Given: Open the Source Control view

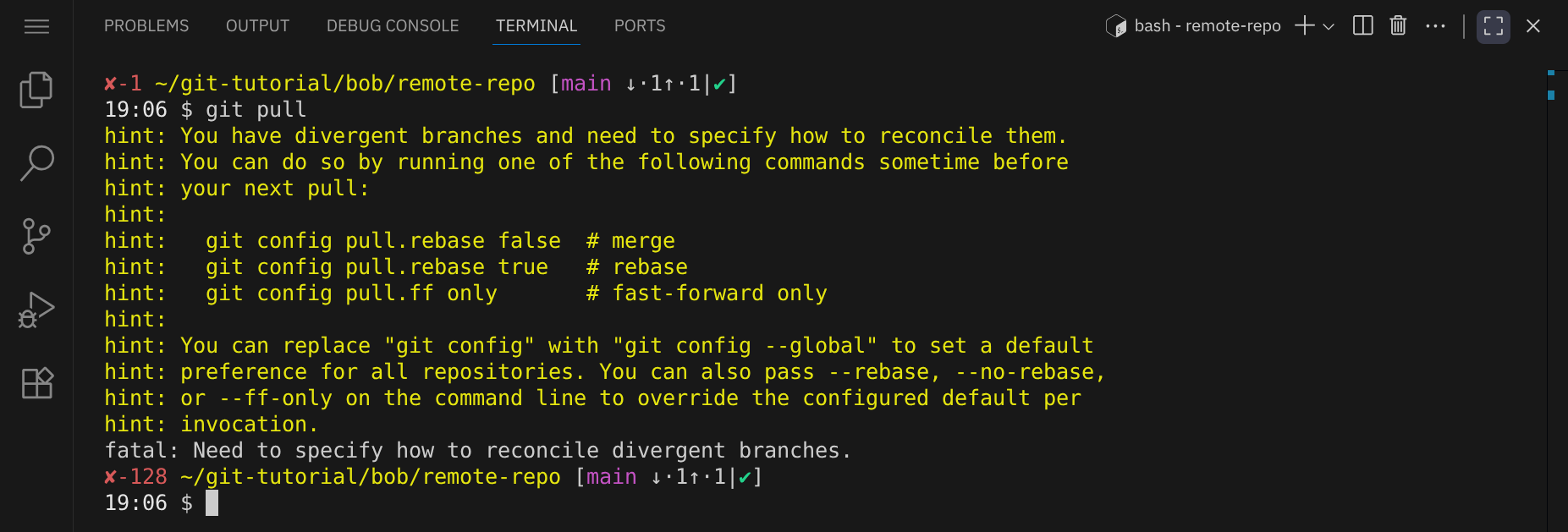Looking at the screenshot, I should point(36,236).
